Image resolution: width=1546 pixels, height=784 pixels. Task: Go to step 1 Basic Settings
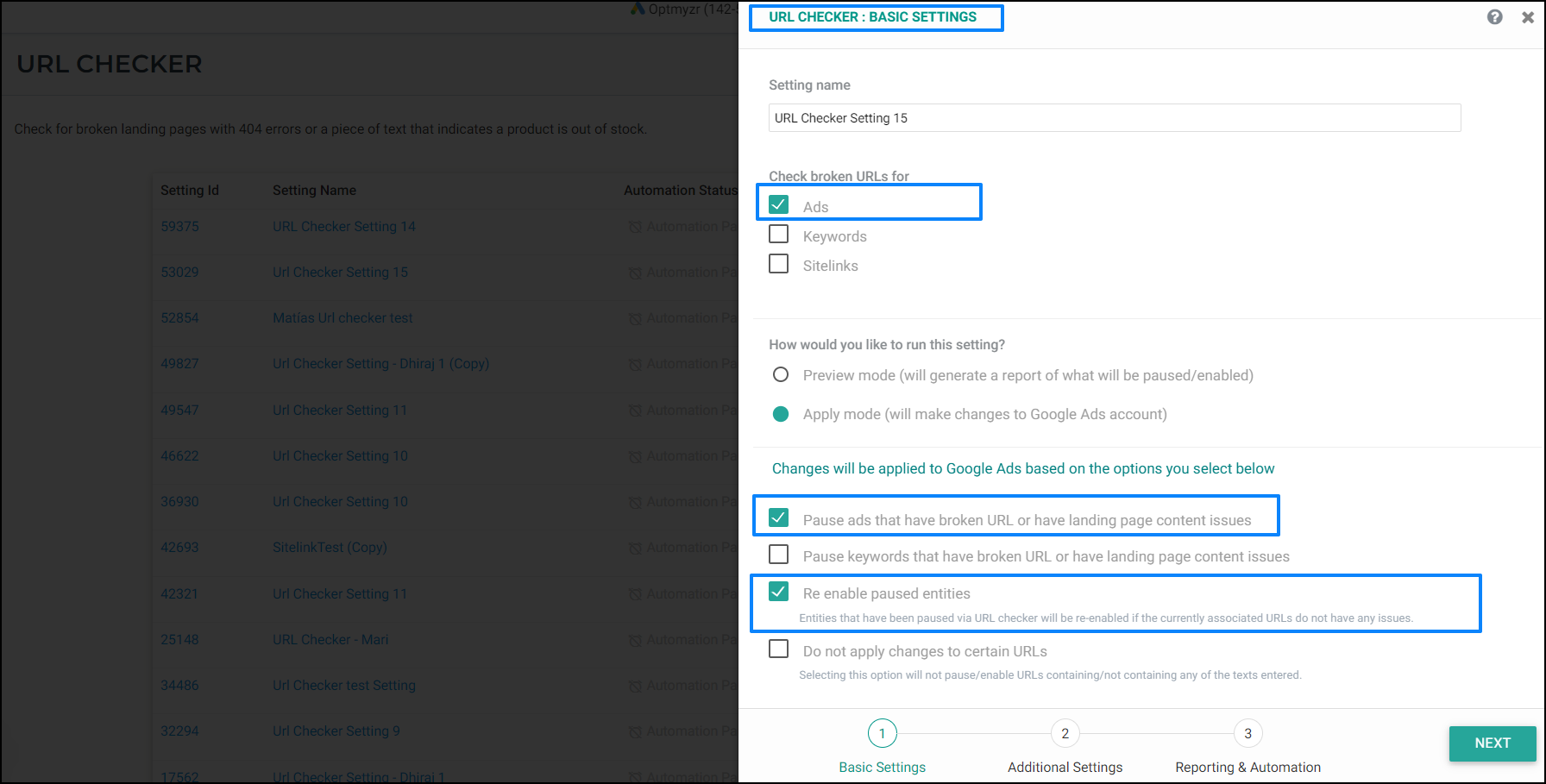pos(882,733)
